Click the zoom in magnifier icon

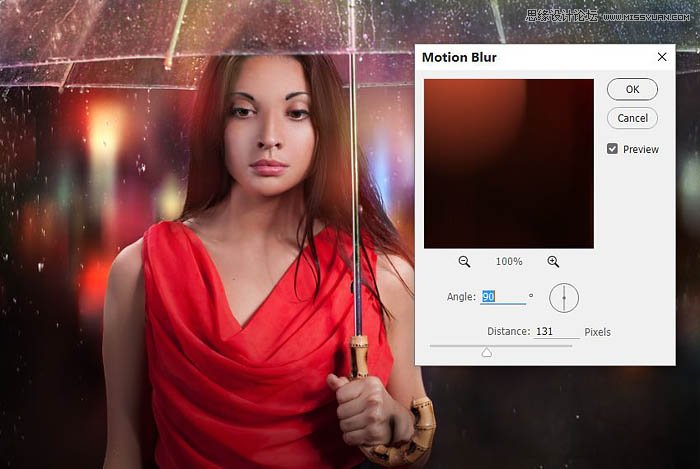coord(553,261)
